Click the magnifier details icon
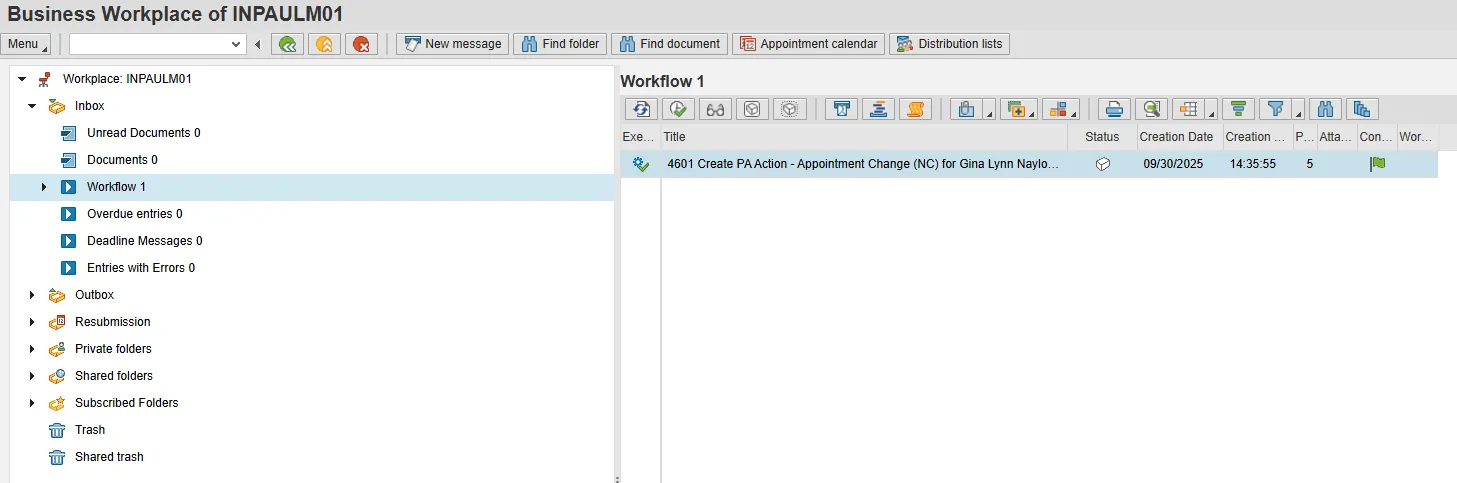The height and width of the screenshot is (483, 1457). pos(1152,109)
